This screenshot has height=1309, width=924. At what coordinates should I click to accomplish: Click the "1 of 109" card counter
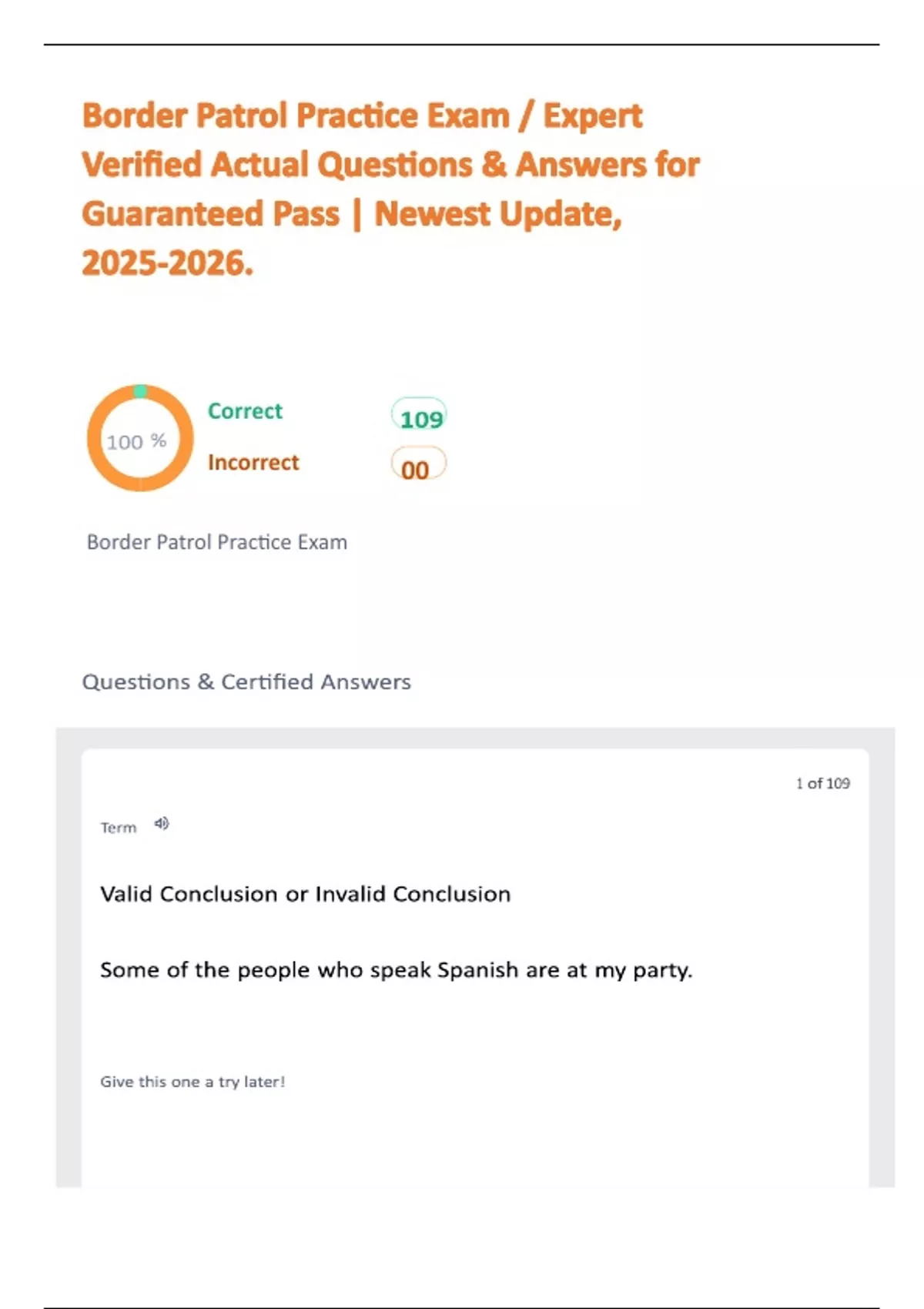(x=822, y=783)
